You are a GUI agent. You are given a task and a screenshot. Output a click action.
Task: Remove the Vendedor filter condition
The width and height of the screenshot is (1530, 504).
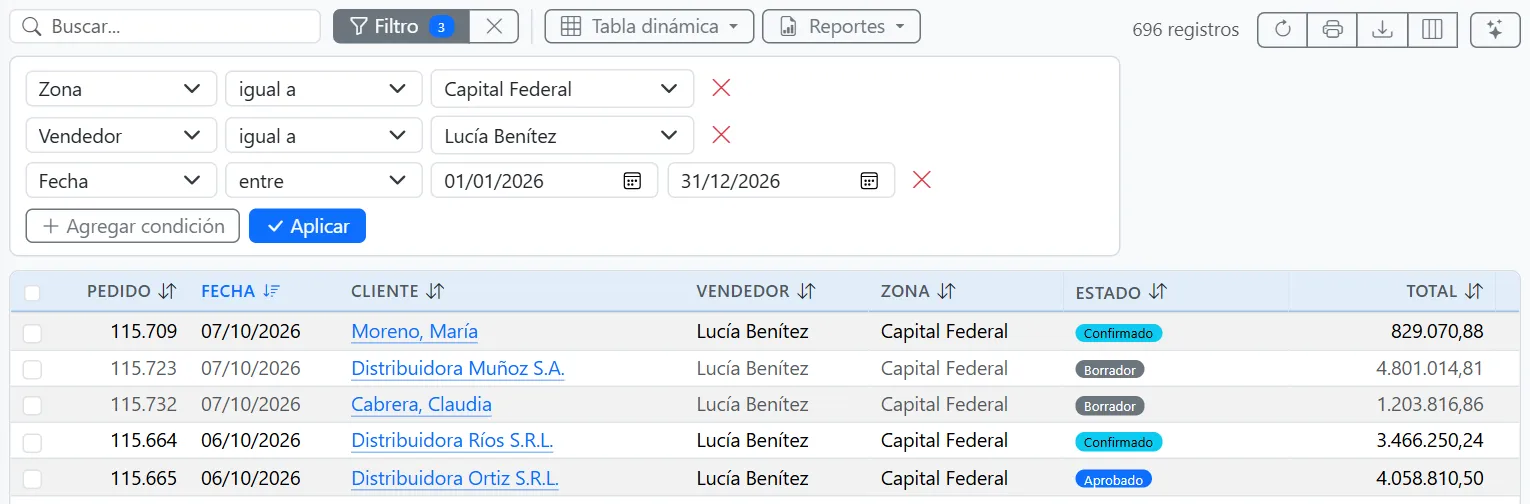pyautogui.click(x=721, y=135)
